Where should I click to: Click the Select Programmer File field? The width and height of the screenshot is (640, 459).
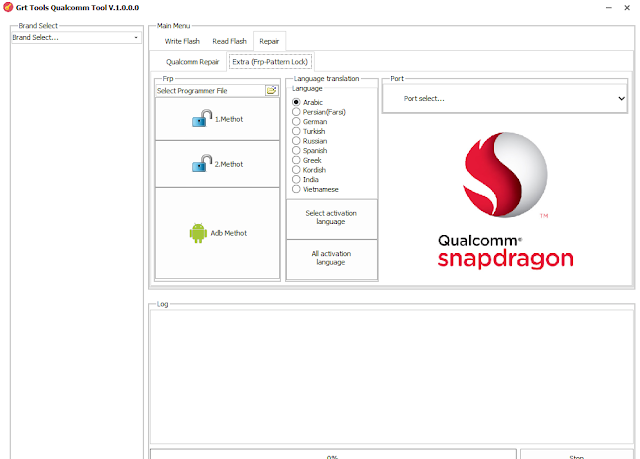(x=210, y=91)
